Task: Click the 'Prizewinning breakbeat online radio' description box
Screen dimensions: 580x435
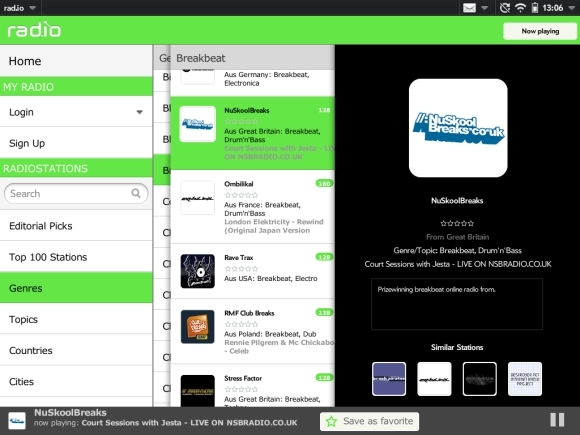Action: 457,304
